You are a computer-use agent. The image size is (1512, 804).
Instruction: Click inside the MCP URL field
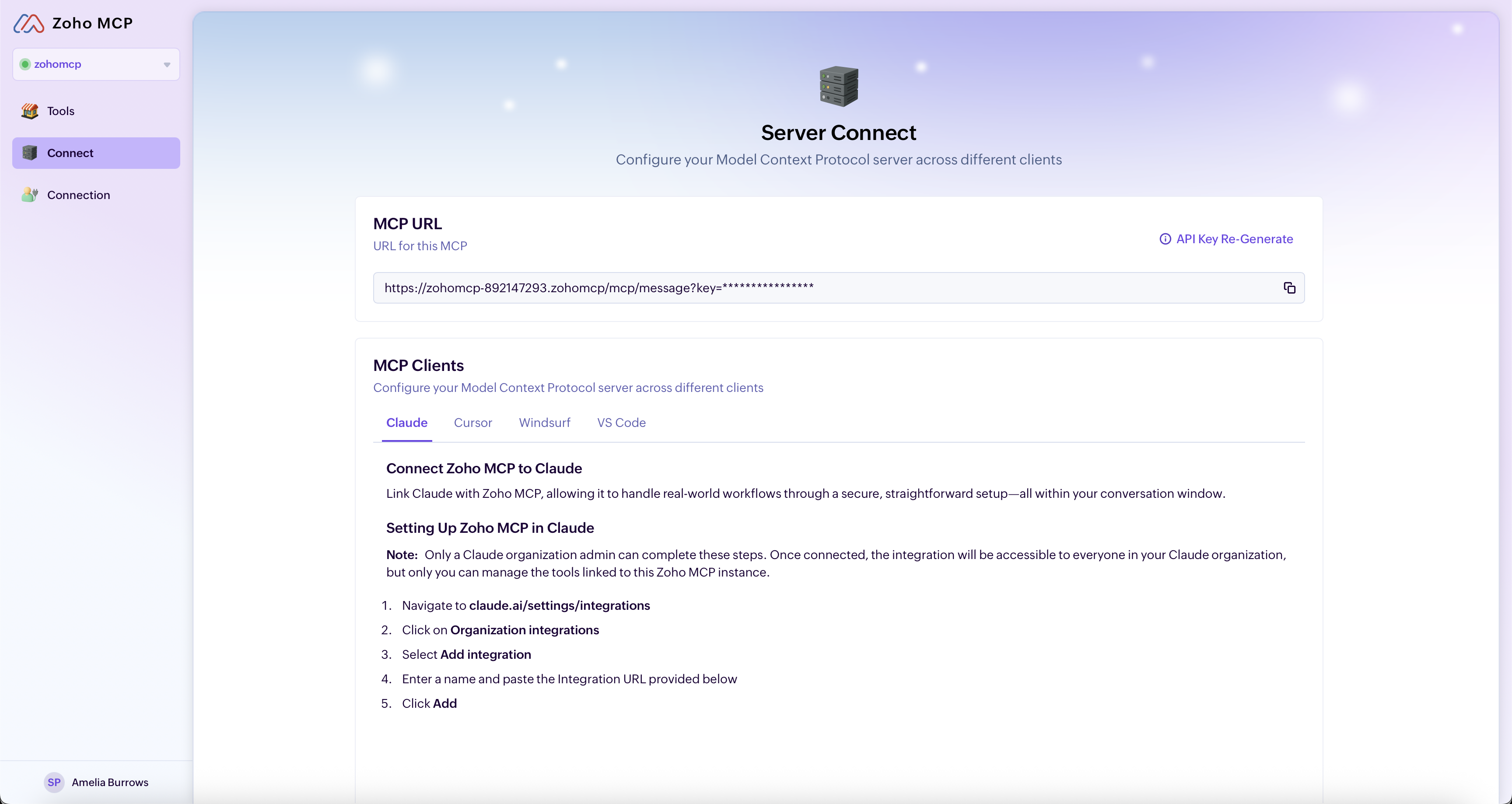point(839,288)
